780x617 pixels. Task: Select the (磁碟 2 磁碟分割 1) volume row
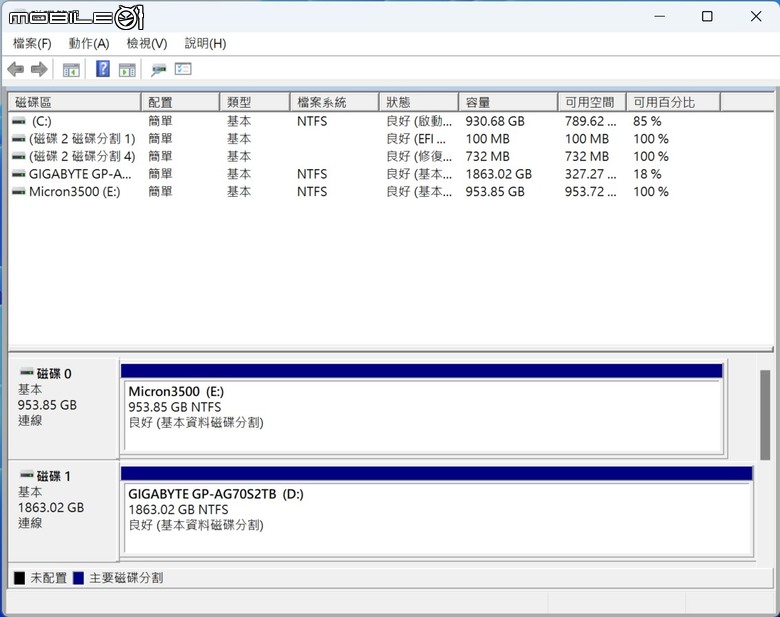pyautogui.click(x=365, y=139)
